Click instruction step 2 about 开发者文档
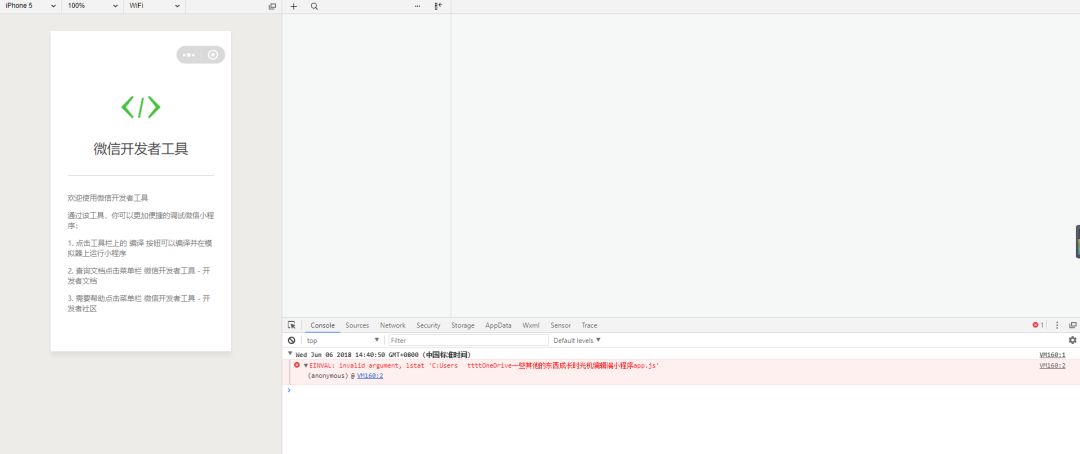This screenshot has height=454, width=1080. [x=138, y=276]
